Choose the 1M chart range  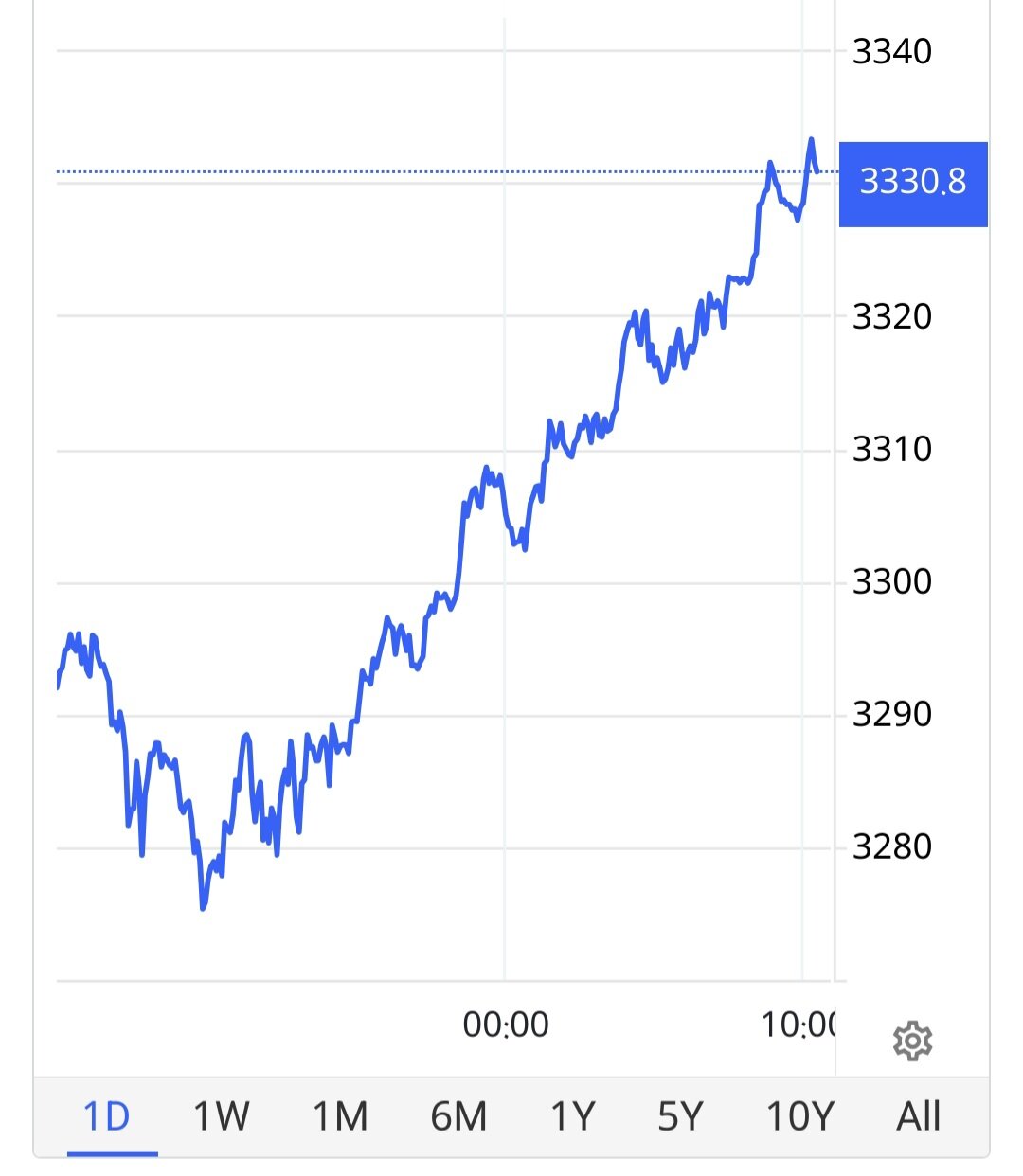point(340,1116)
